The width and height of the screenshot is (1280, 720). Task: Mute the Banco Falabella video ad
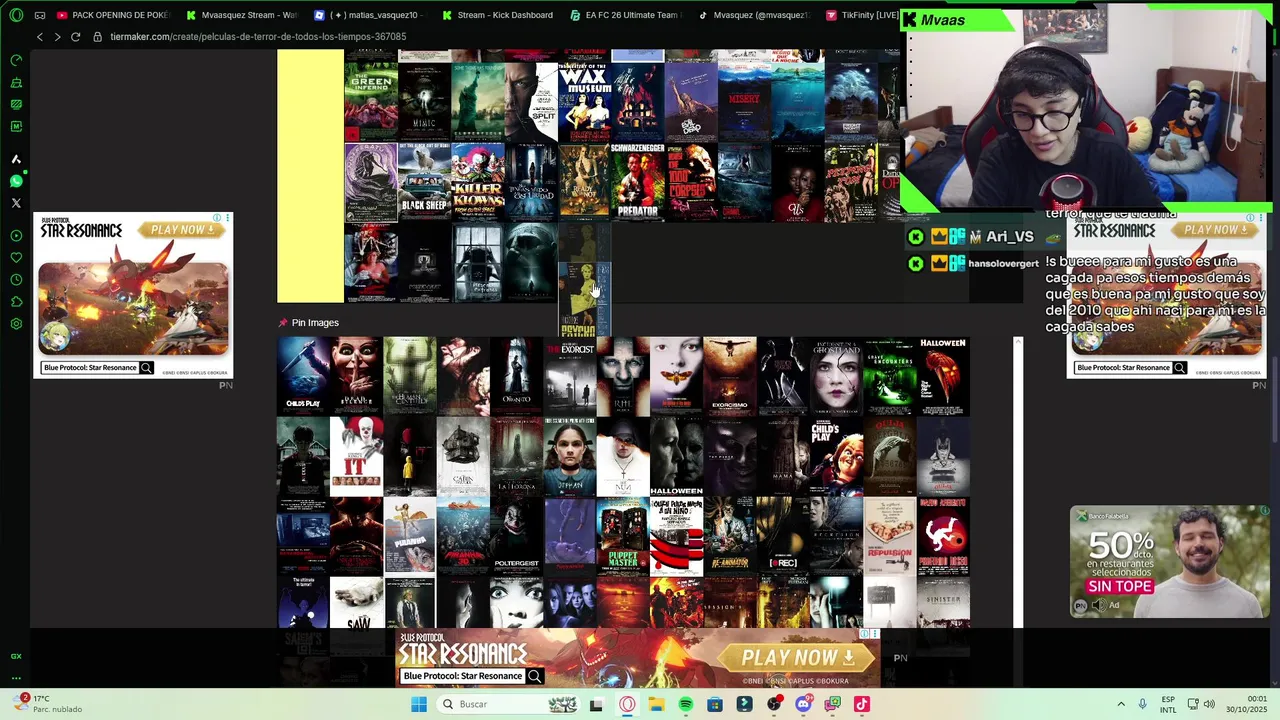pyautogui.click(x=1098, y=605)
